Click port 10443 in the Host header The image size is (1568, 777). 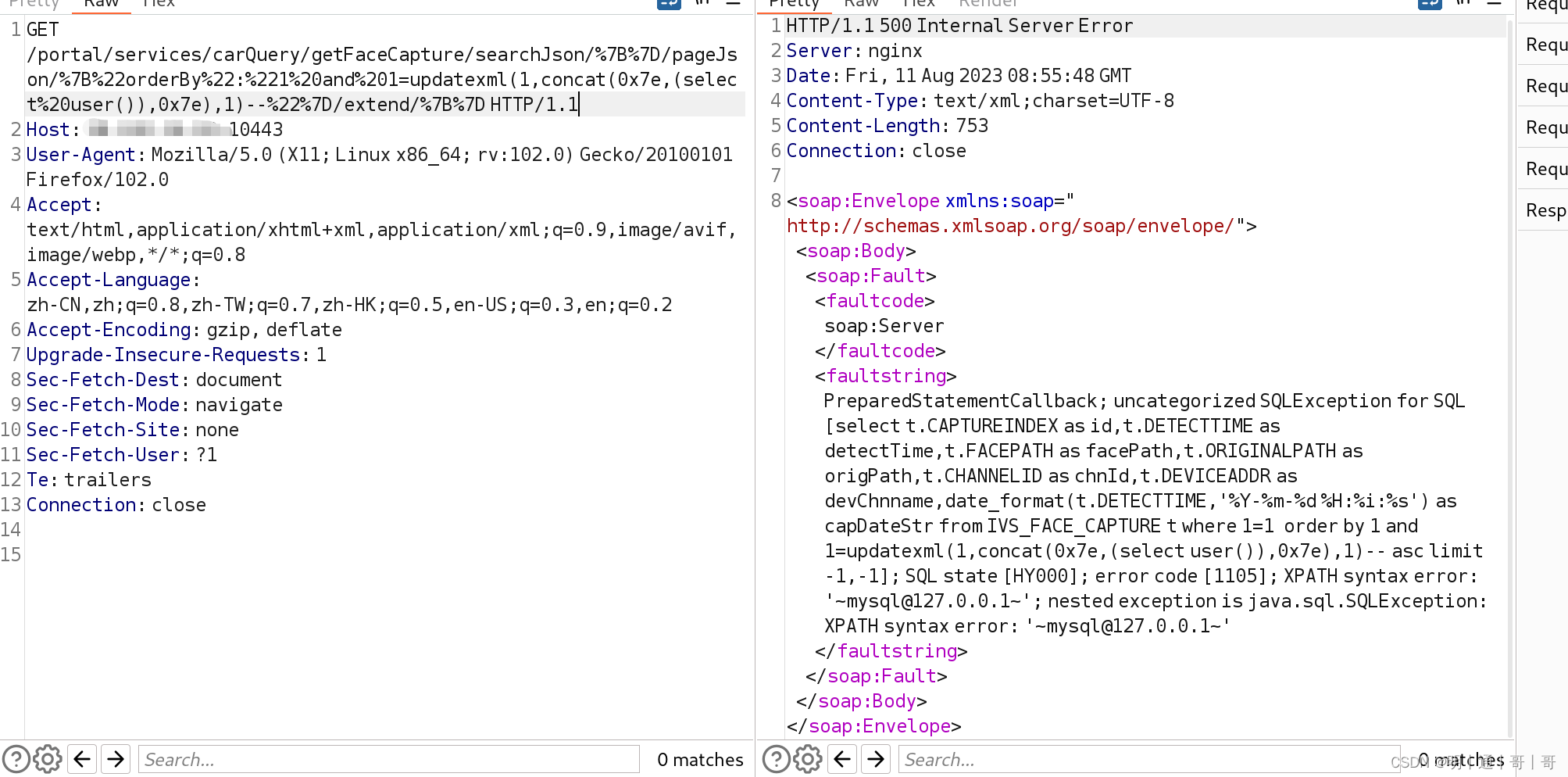(256, 130)
